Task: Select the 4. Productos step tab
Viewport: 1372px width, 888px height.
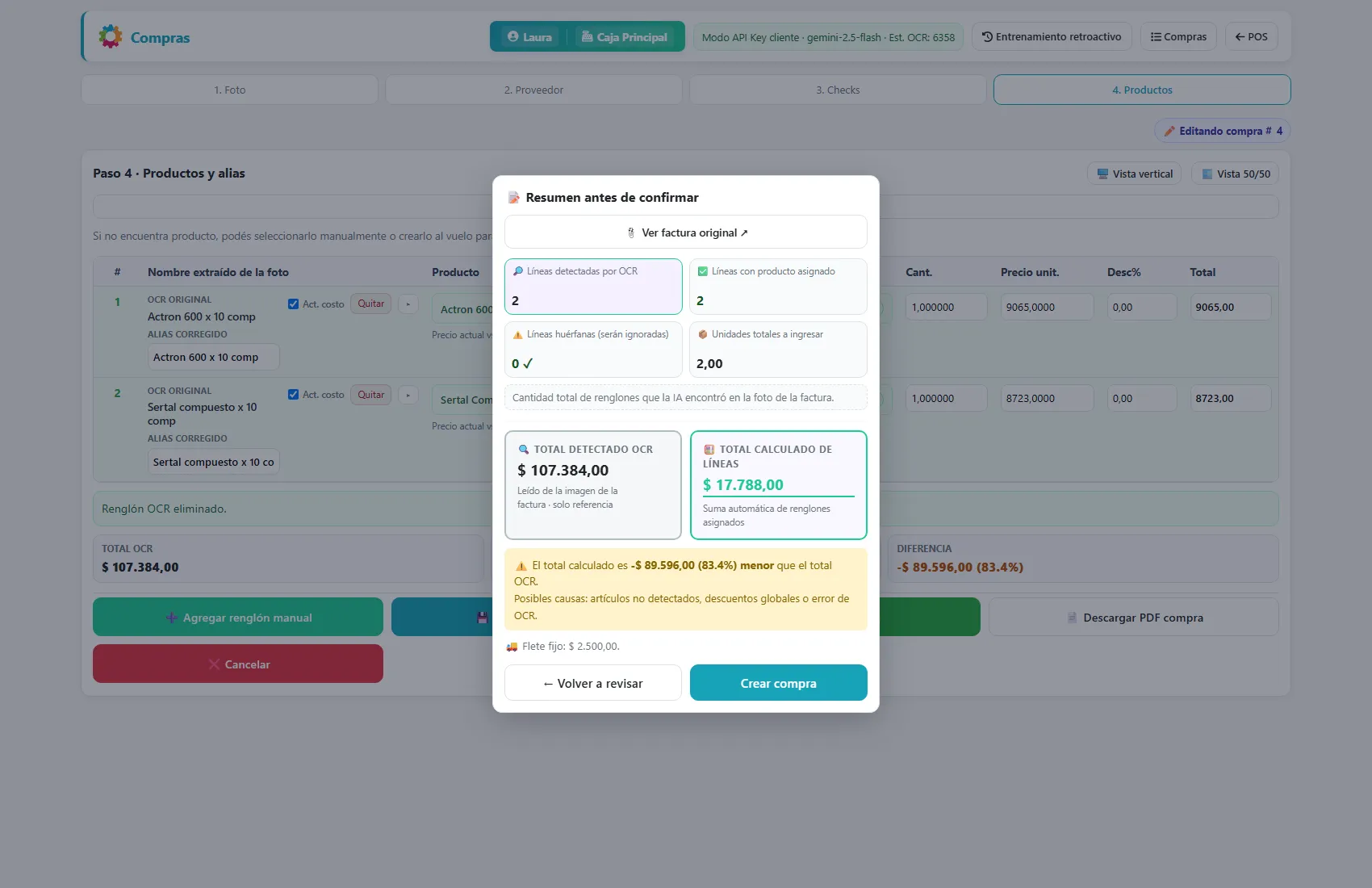Action: coord(1142,90)
